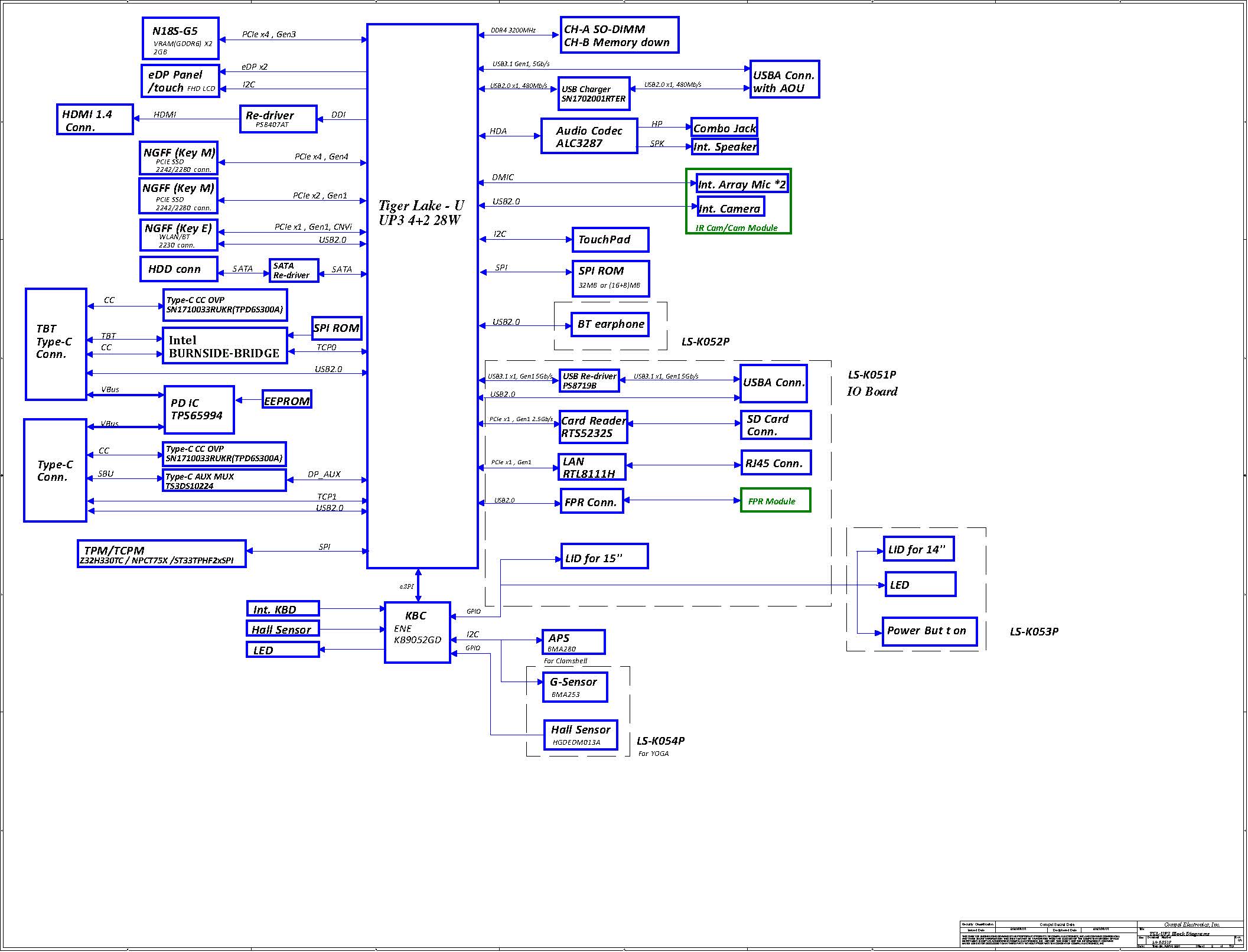Click the Power Button block
Viewport: 1248px width, 952px height.
coord(929,632)
